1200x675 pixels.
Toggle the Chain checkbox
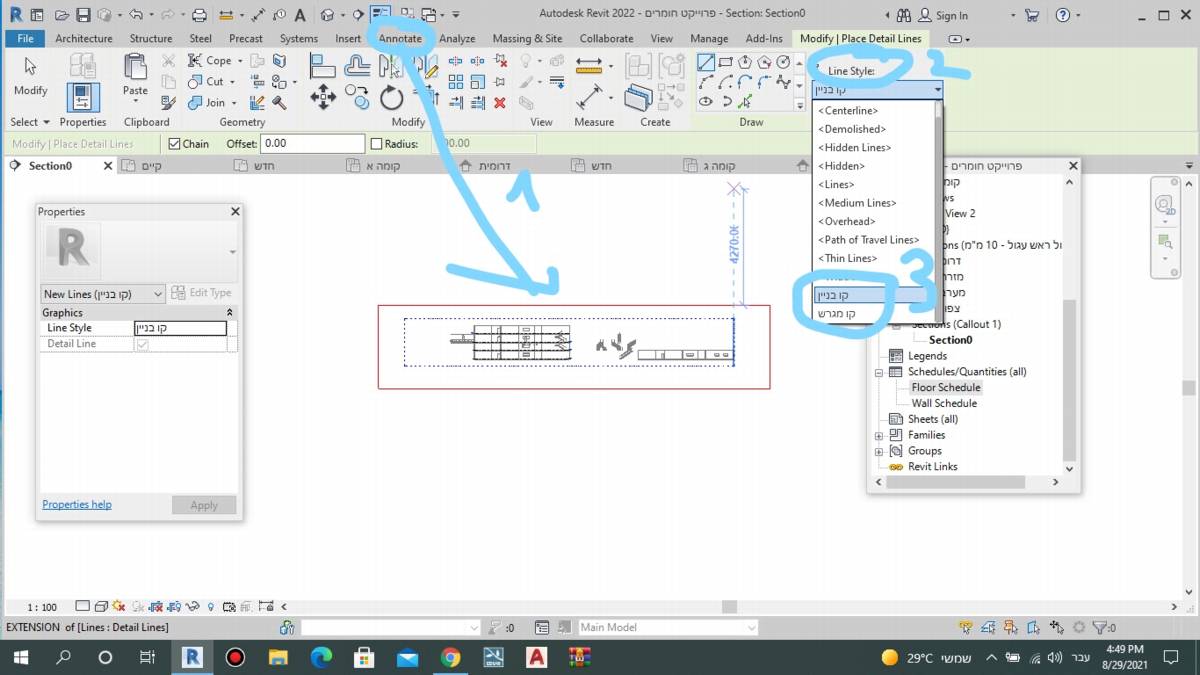(x=175, y=144)
